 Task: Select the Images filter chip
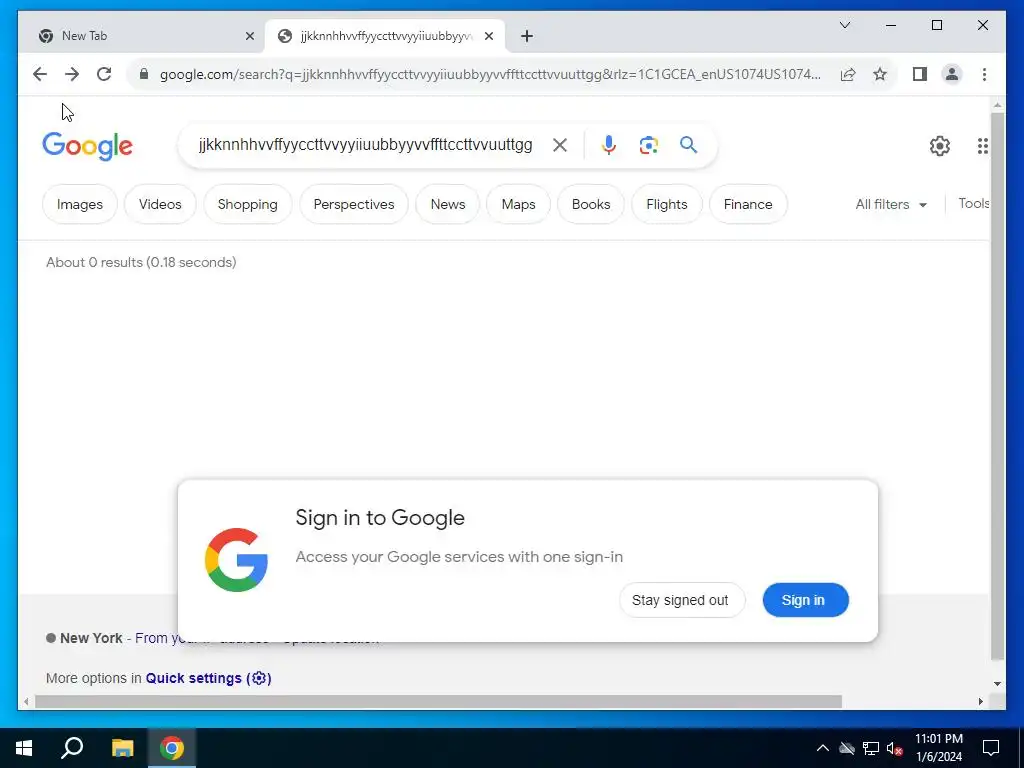tap(80, 204)
